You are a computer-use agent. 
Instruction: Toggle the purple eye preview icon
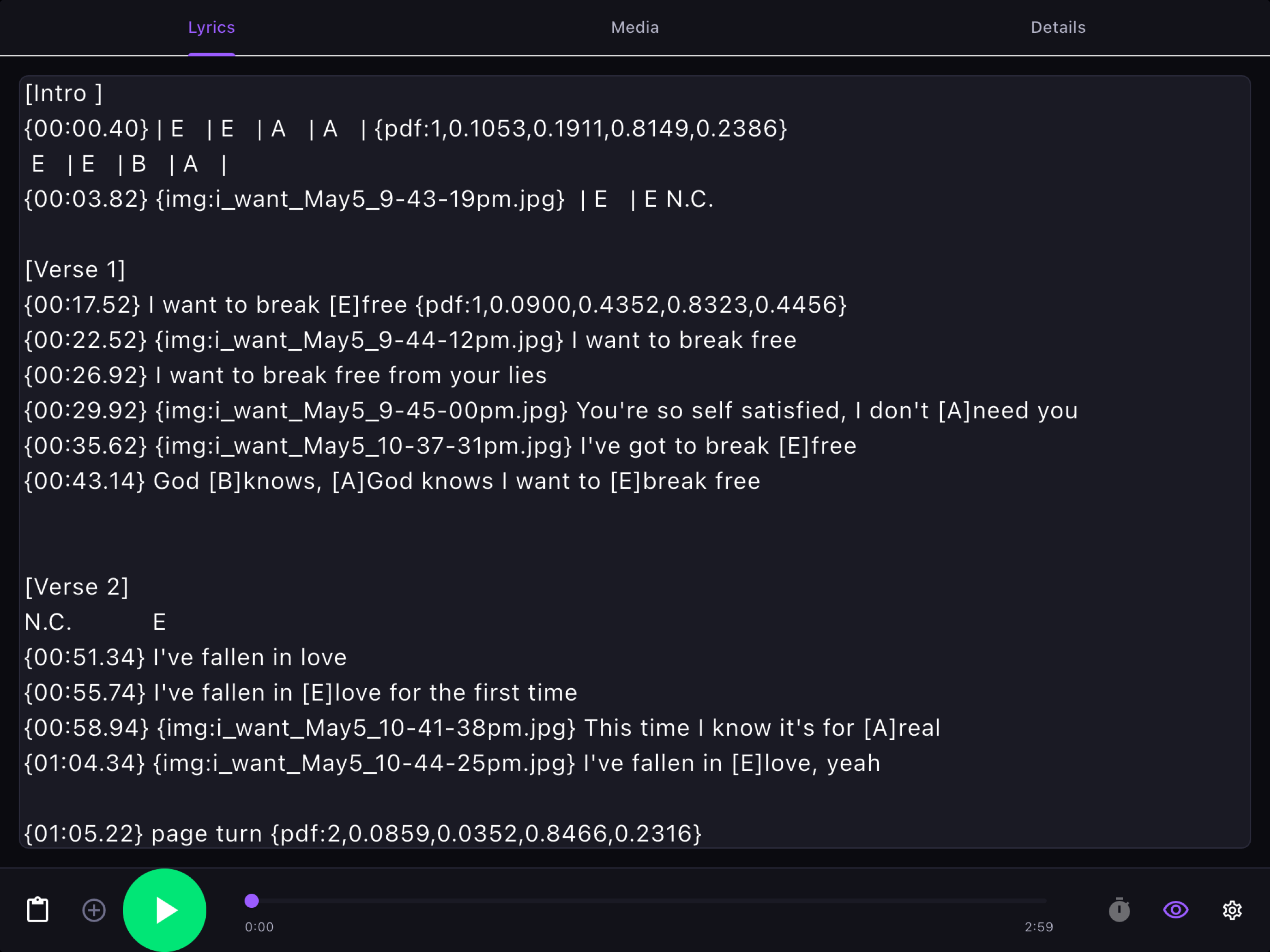(1175, 910)
